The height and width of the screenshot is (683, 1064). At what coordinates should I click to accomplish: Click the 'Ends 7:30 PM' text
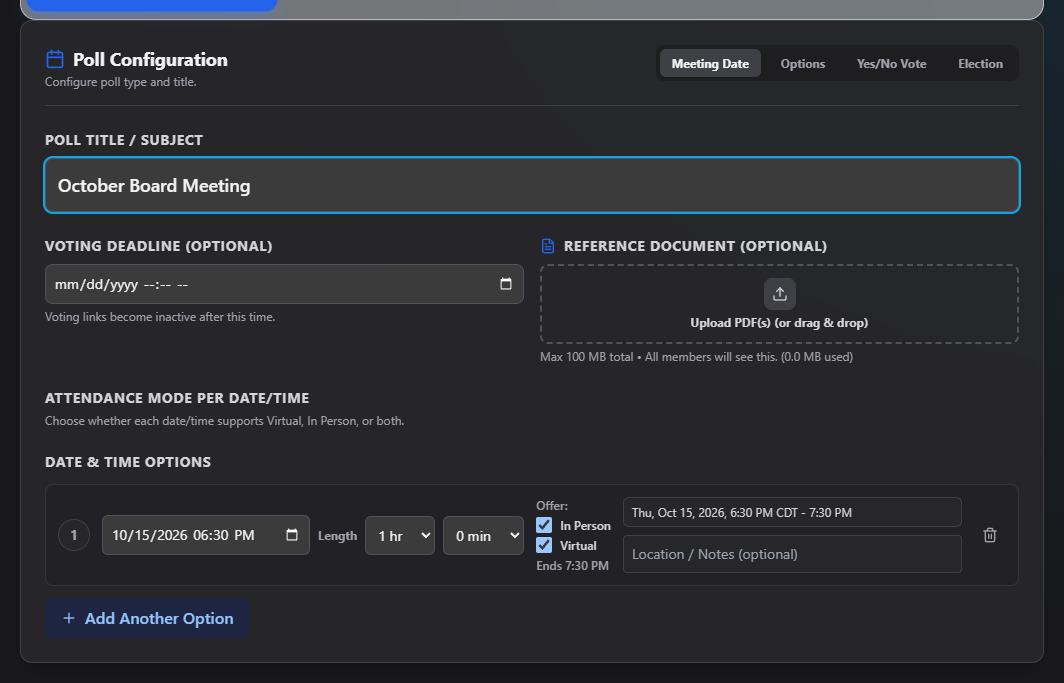click(572, 565)
